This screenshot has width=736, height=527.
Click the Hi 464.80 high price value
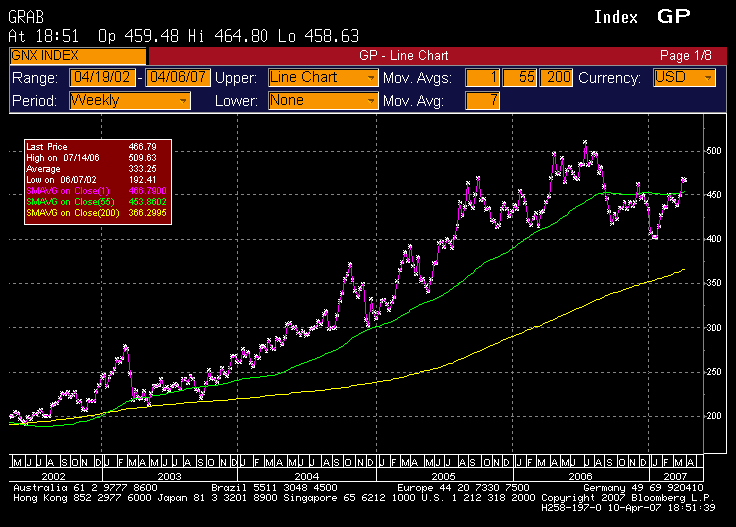click(228, 36)
